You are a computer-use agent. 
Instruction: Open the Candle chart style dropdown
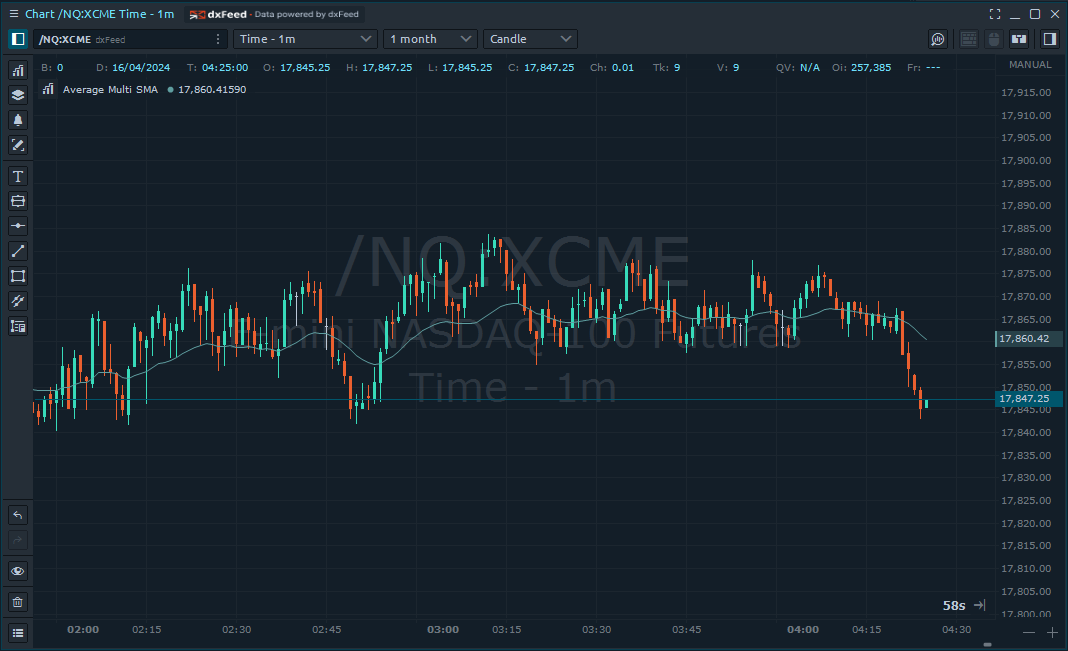(x=530, y=39)
